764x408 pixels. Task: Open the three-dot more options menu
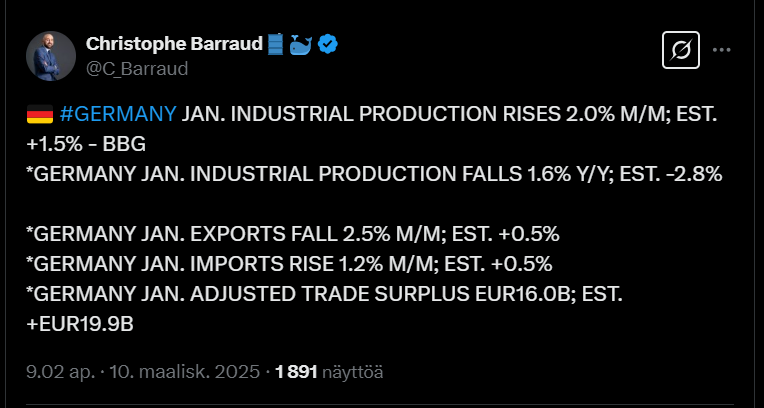(722, 50)
